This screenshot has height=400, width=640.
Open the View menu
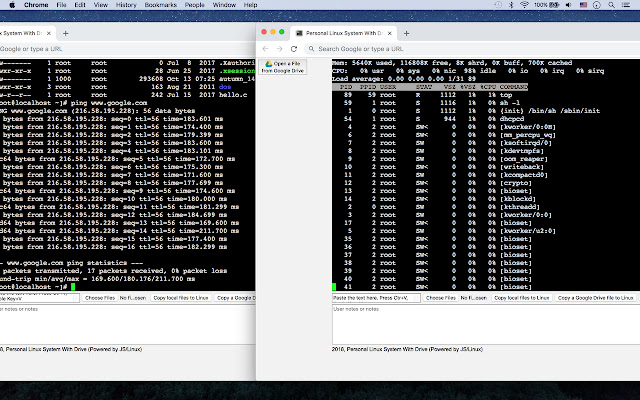coord(101,5)
